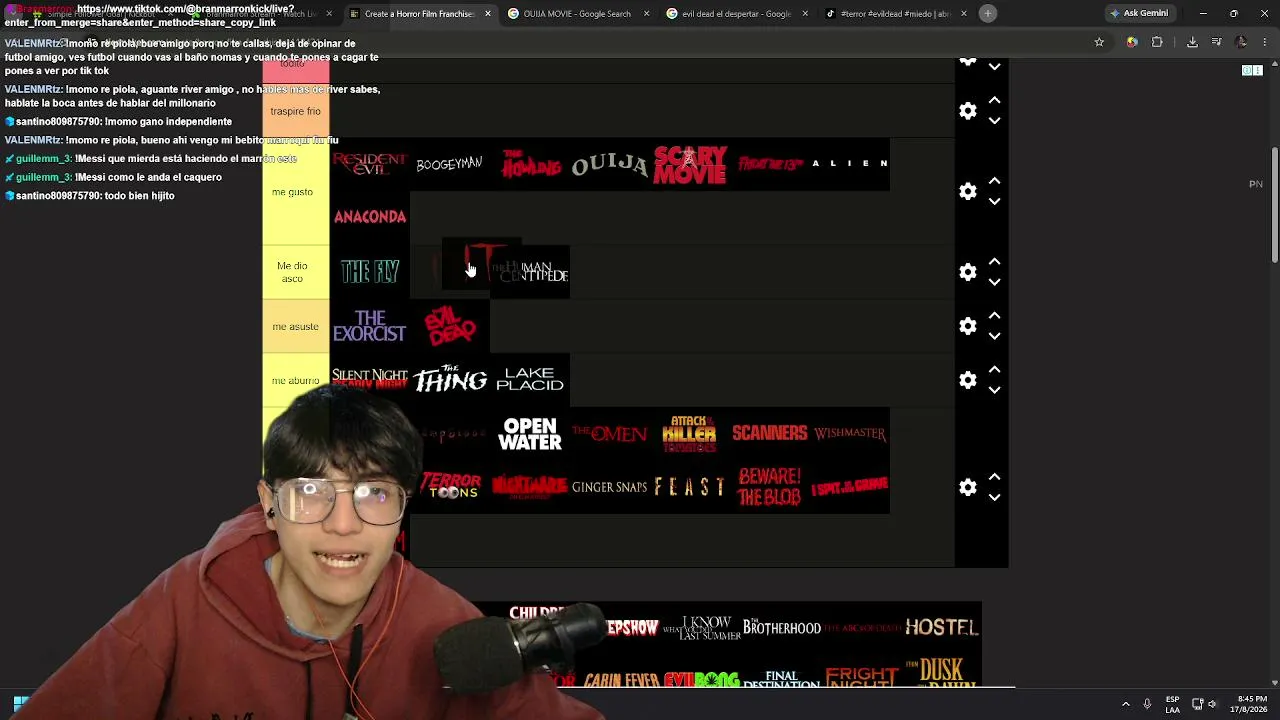This screenshot has height=720, width=1280.
Task: Open the browser profile avatar
Action: pos(1242,42)
